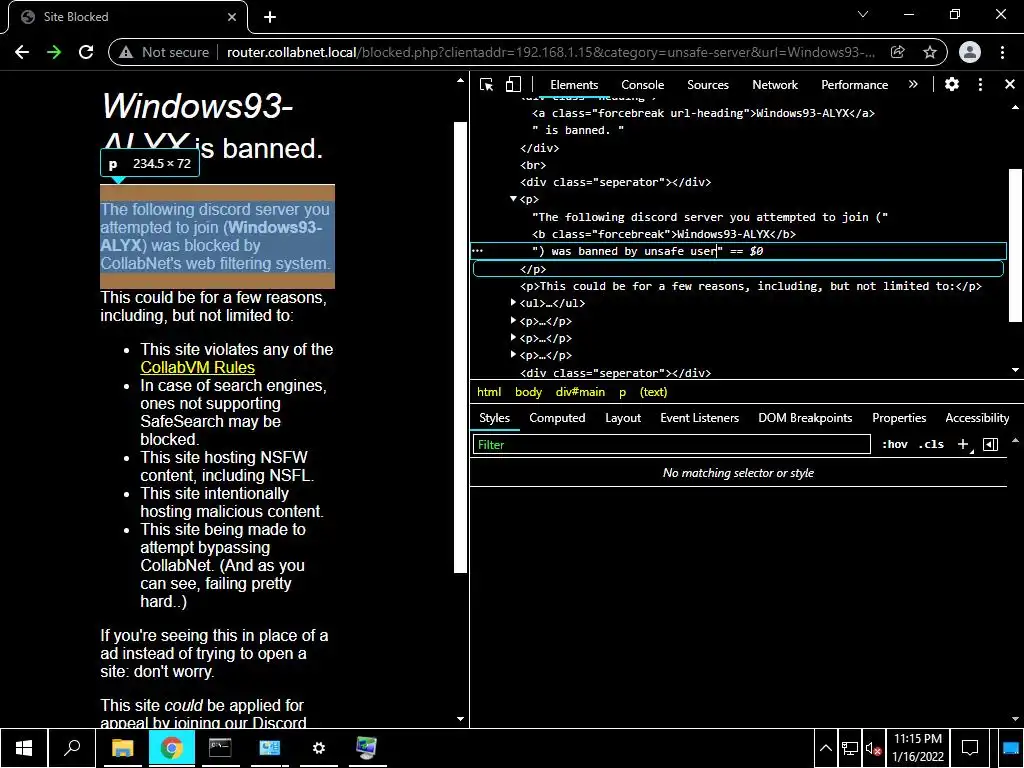Open the Command Prompt taskbar icon
Screen dimensions: 1024x768
(220, 748)
